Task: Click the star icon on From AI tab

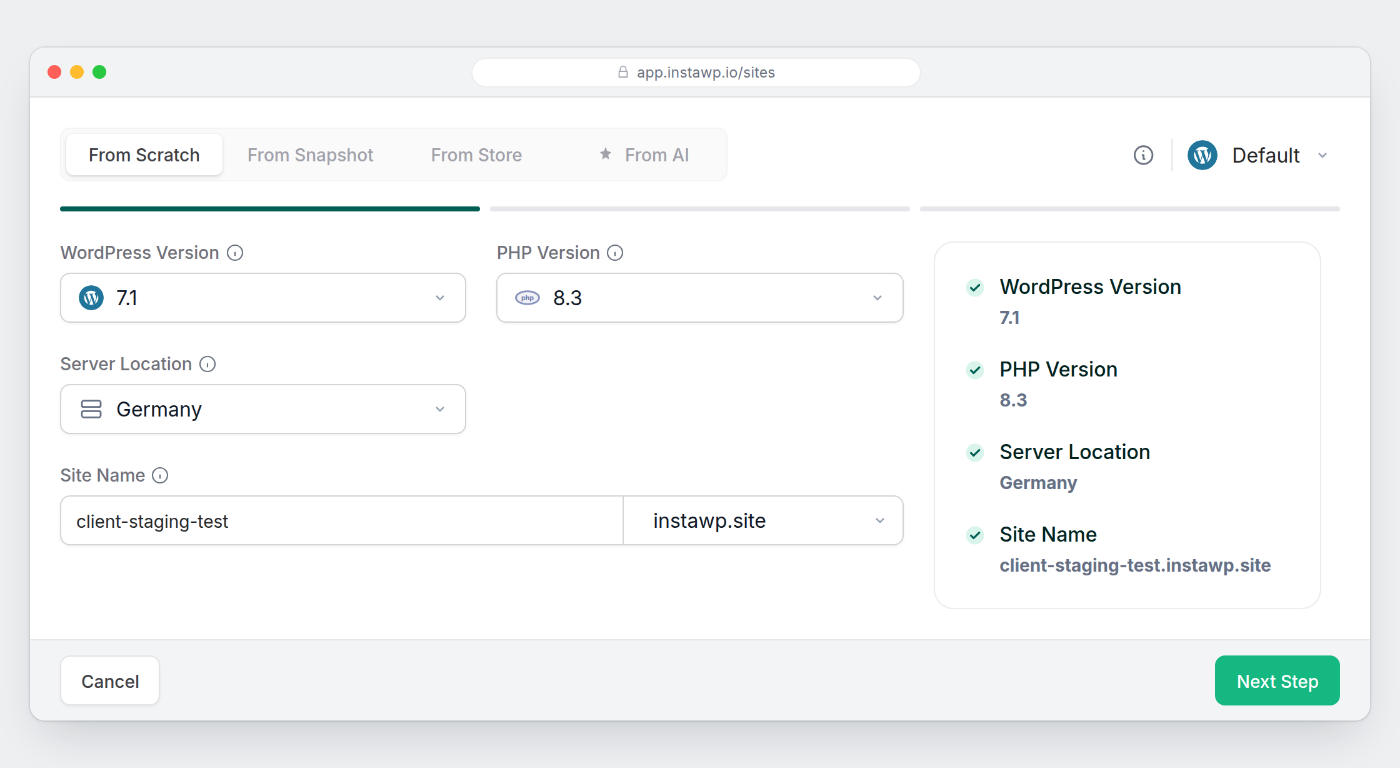Action: tap(605, 154)
